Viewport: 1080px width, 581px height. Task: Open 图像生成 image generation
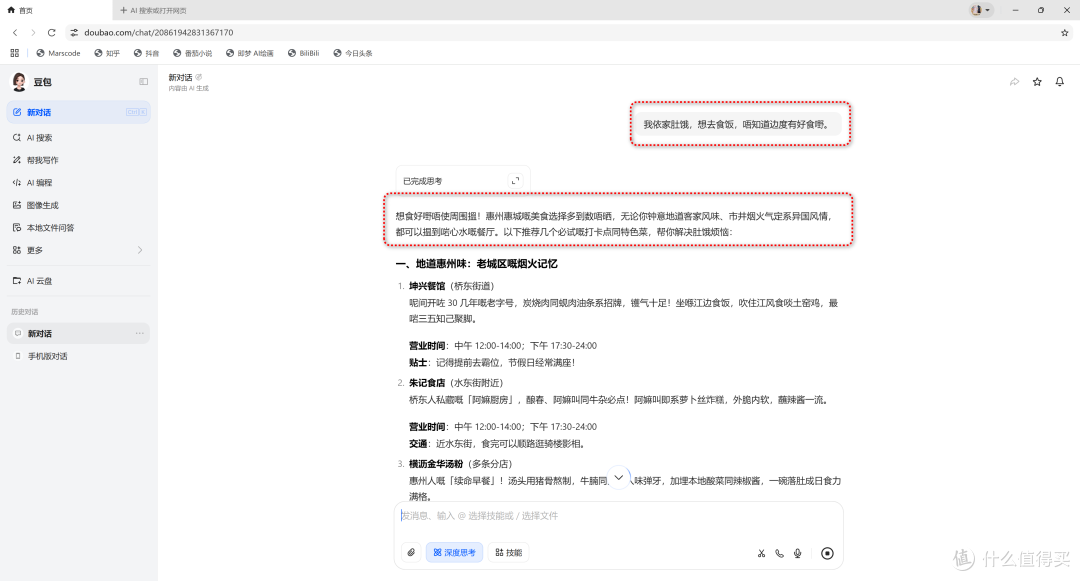(x=79, y=205)
